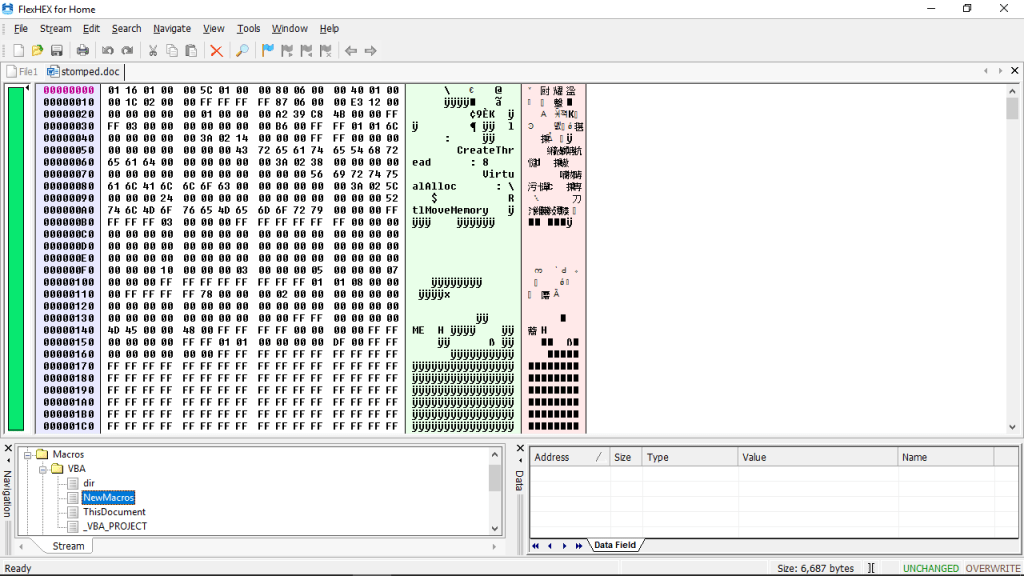The width and height of the screenshot is (1024, 576).
Task: Click the New file toolbar icon
Action: pos(18,51)
